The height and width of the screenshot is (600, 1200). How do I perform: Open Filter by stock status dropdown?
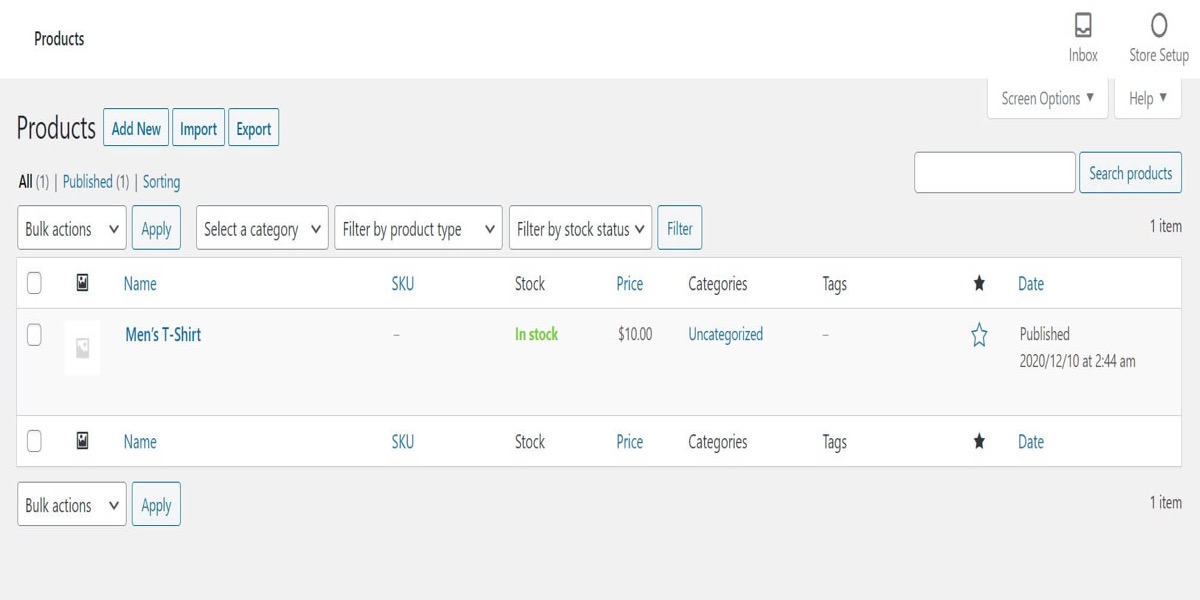tap(580, 229)
